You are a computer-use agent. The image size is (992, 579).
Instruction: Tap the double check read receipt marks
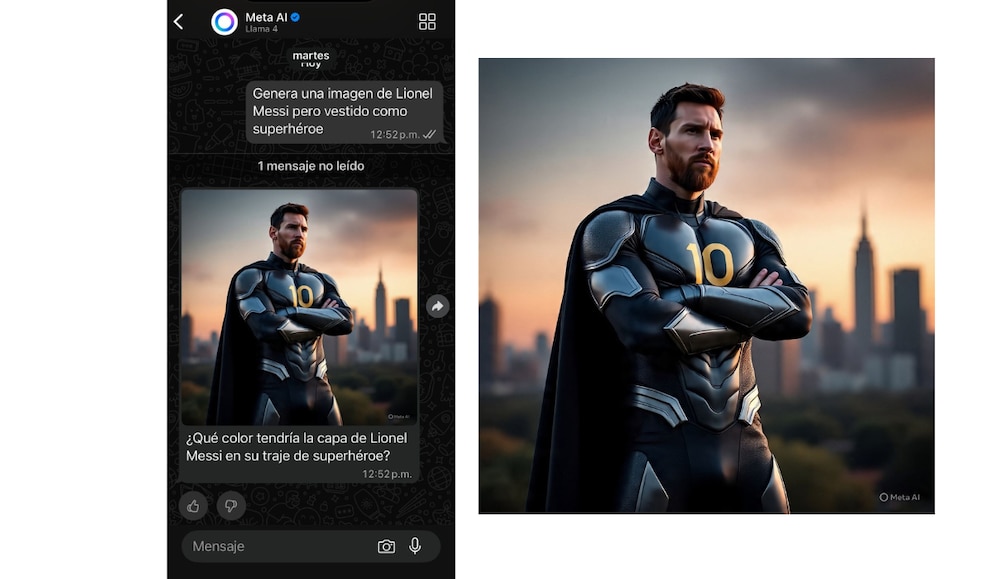point(430,134)
